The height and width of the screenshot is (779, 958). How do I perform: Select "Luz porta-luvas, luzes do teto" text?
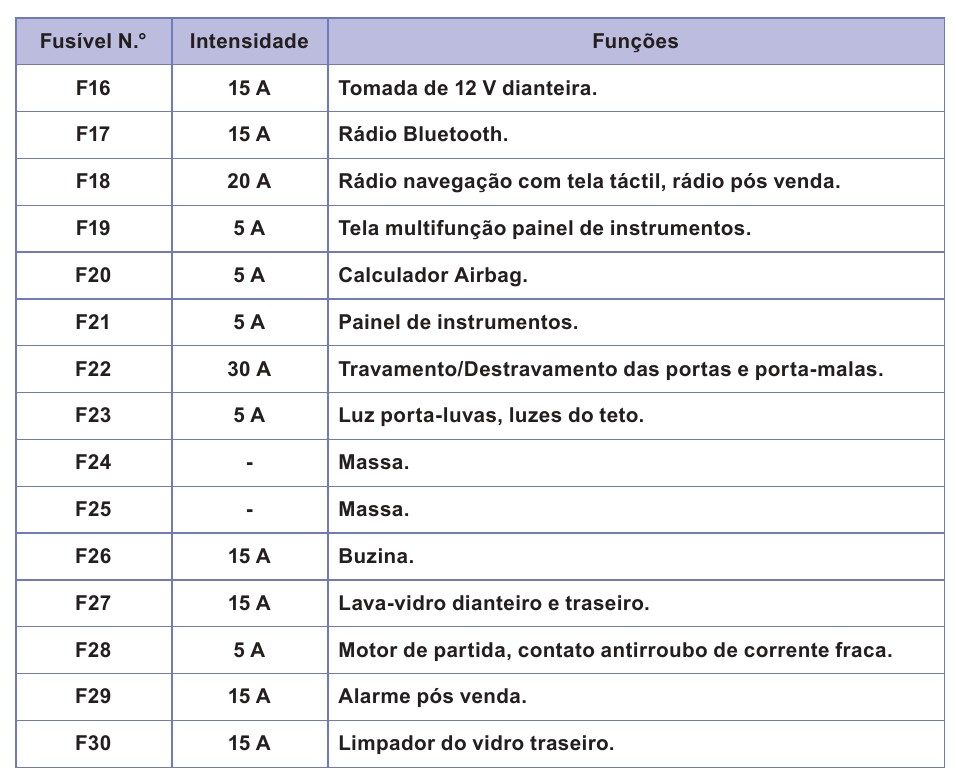(491, 415)
